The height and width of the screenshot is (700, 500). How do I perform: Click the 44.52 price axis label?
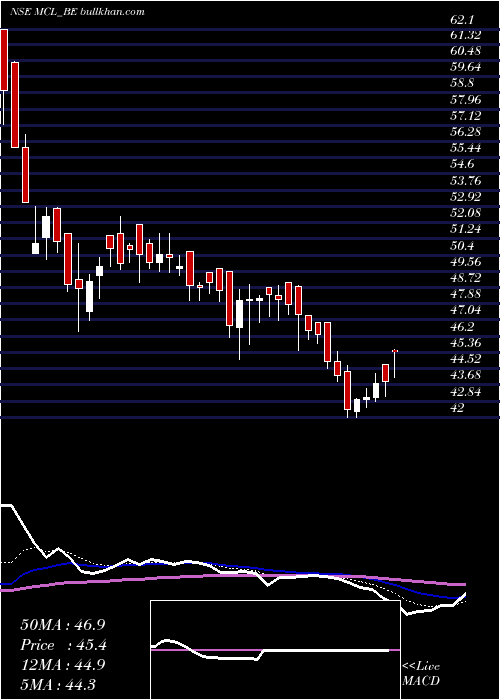(465, 359)
